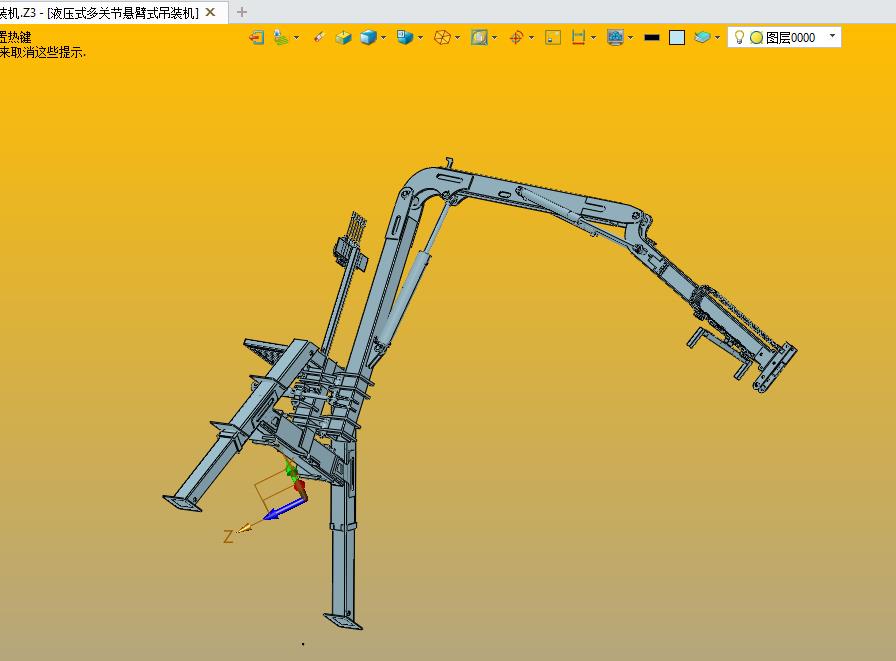Click the orange wireframe sphere icon
Image resolution: width=896 pixels, height=661 pixels.
(442, 38)
